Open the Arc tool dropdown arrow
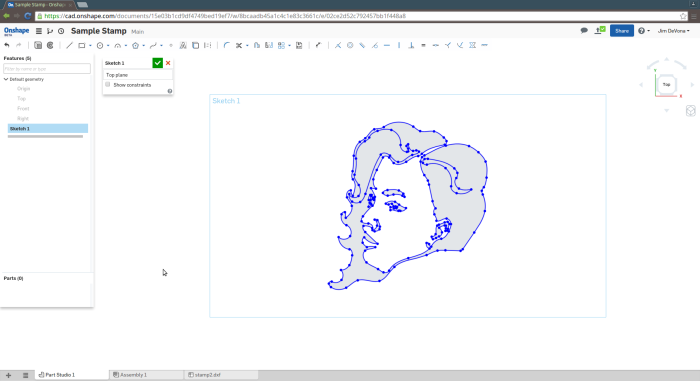Viewport: 700px width, 381px height. pos(126,46)
